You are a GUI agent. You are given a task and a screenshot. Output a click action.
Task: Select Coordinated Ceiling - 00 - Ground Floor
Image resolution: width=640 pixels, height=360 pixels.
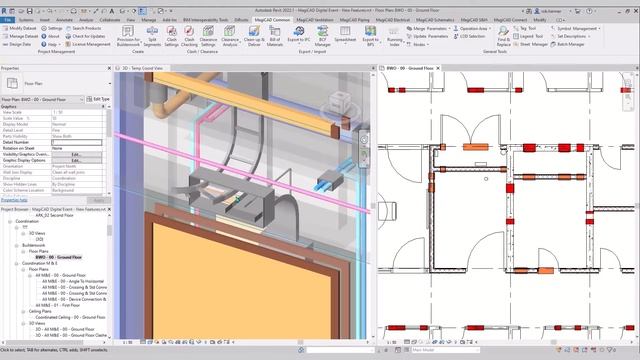[70, 317]
